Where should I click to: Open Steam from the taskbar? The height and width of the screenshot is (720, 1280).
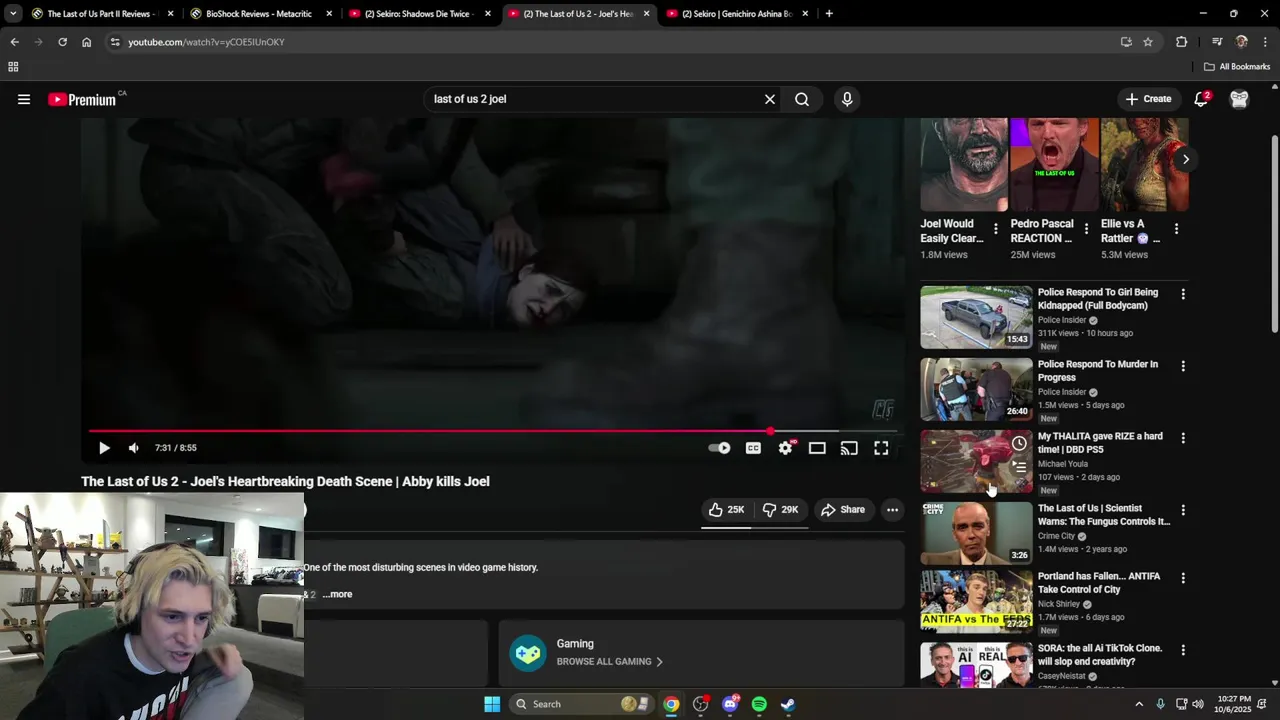[788, 704]
